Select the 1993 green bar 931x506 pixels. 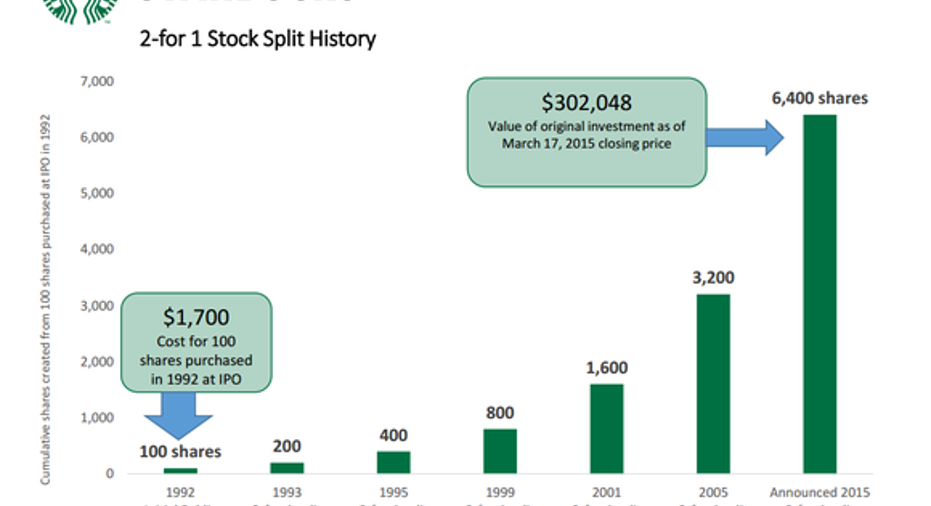point(287,468)
